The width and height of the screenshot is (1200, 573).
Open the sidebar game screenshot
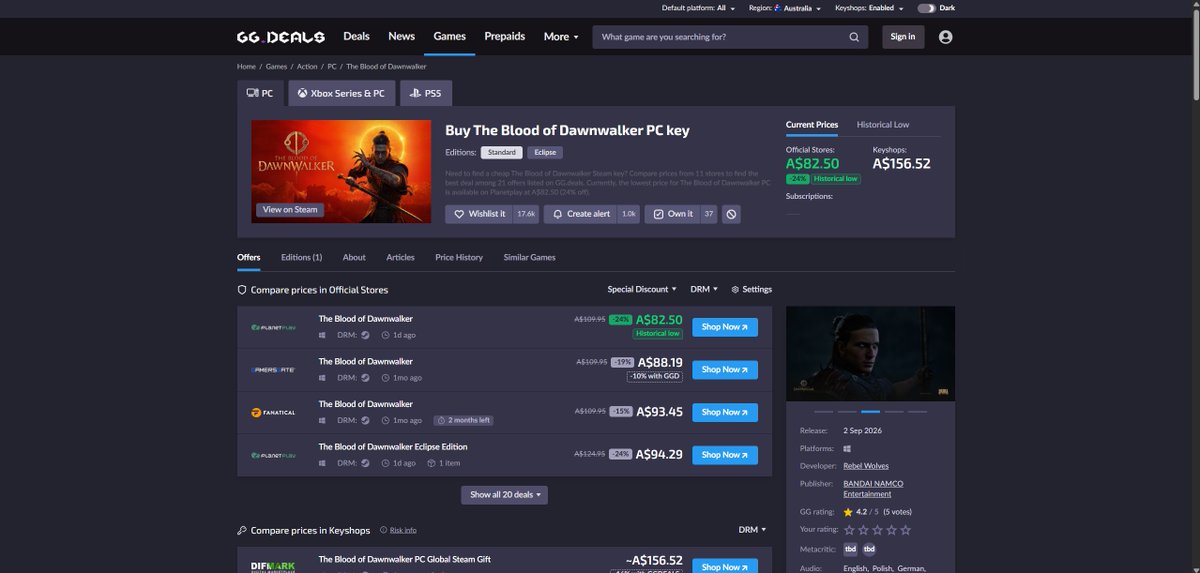[x=870, y=353]
